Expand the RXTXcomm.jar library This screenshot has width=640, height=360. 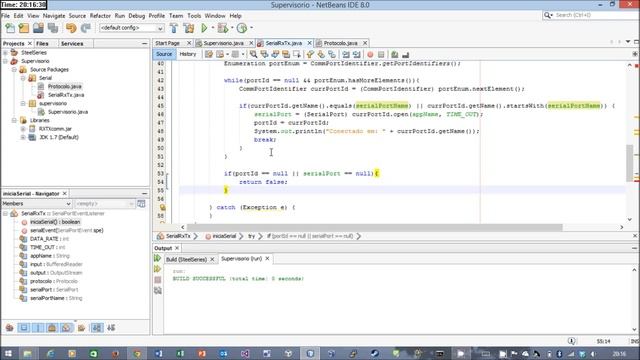23,129
